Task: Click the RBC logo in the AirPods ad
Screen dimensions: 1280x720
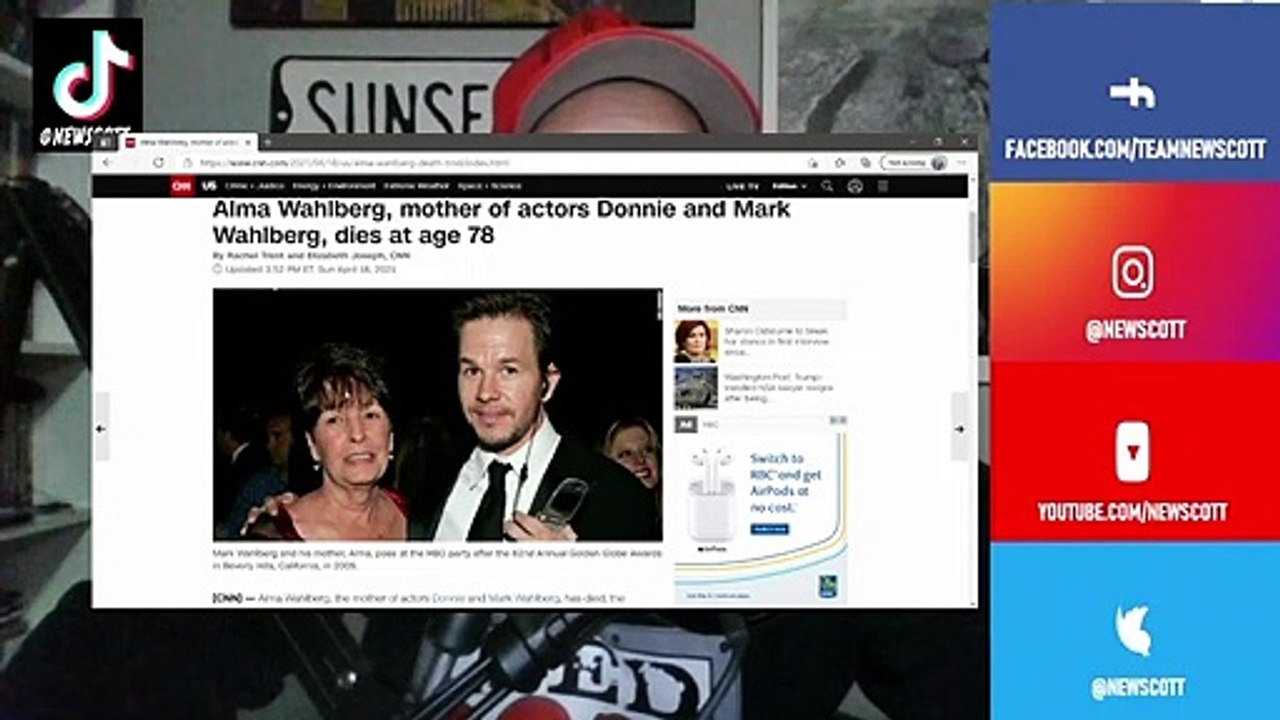Action: coord(827,585)
